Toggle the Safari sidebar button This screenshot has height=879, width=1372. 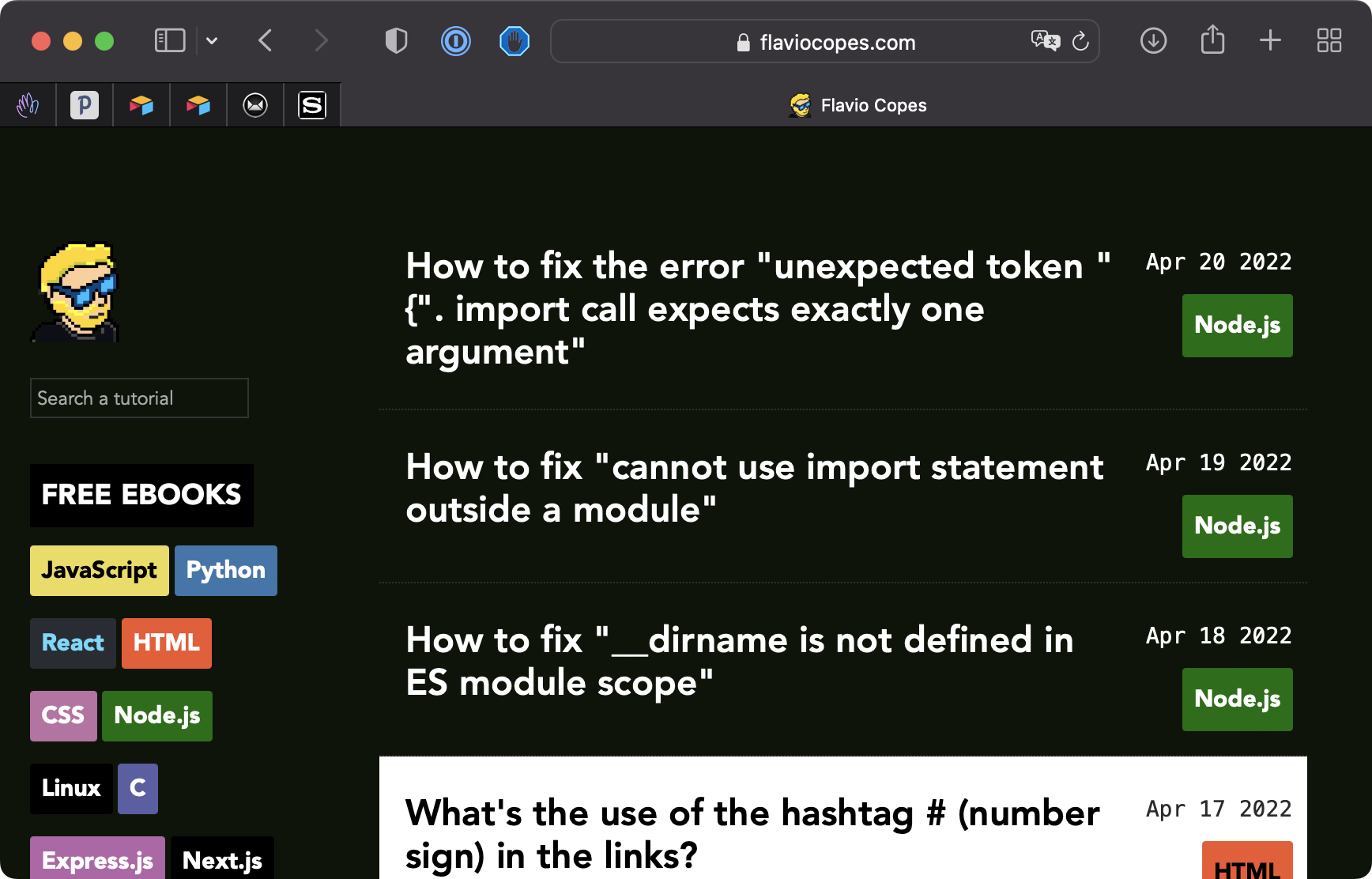[169, 40]
